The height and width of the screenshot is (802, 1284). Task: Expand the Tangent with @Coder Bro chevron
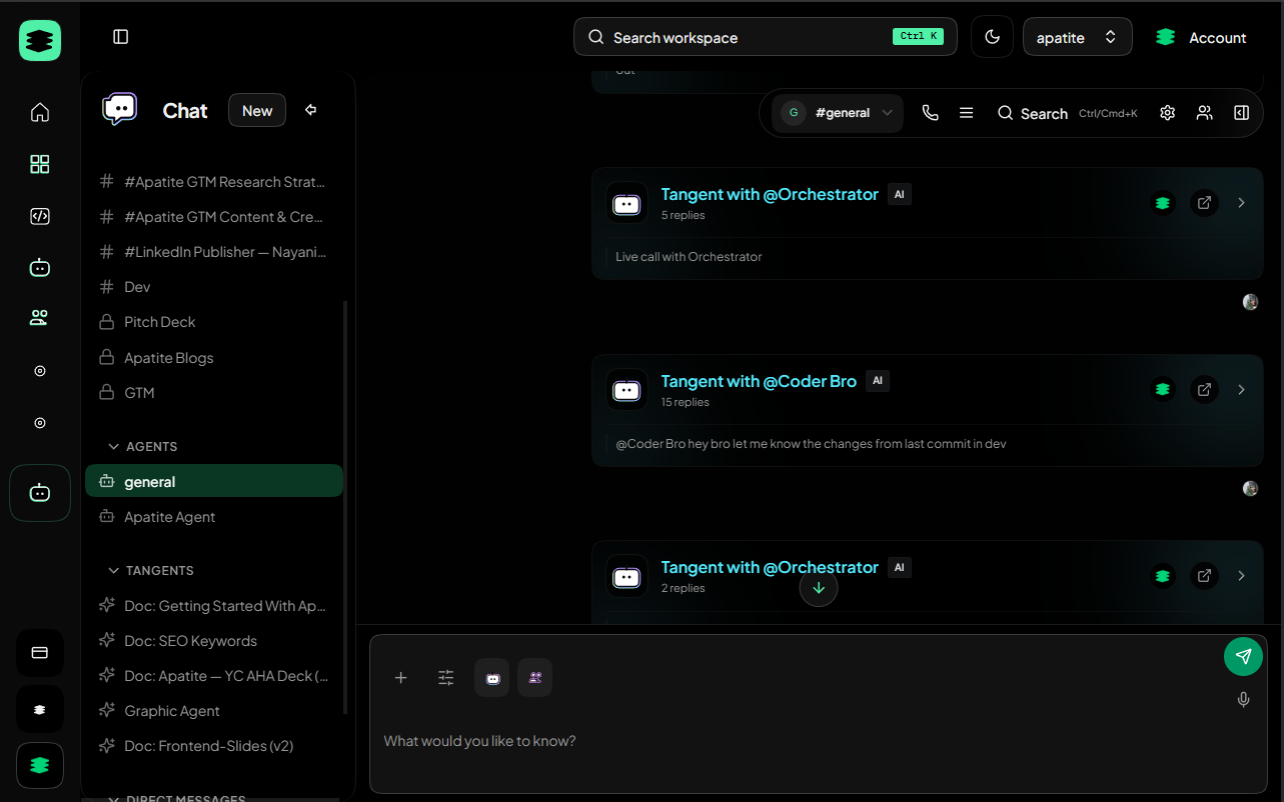(1241, 389)
